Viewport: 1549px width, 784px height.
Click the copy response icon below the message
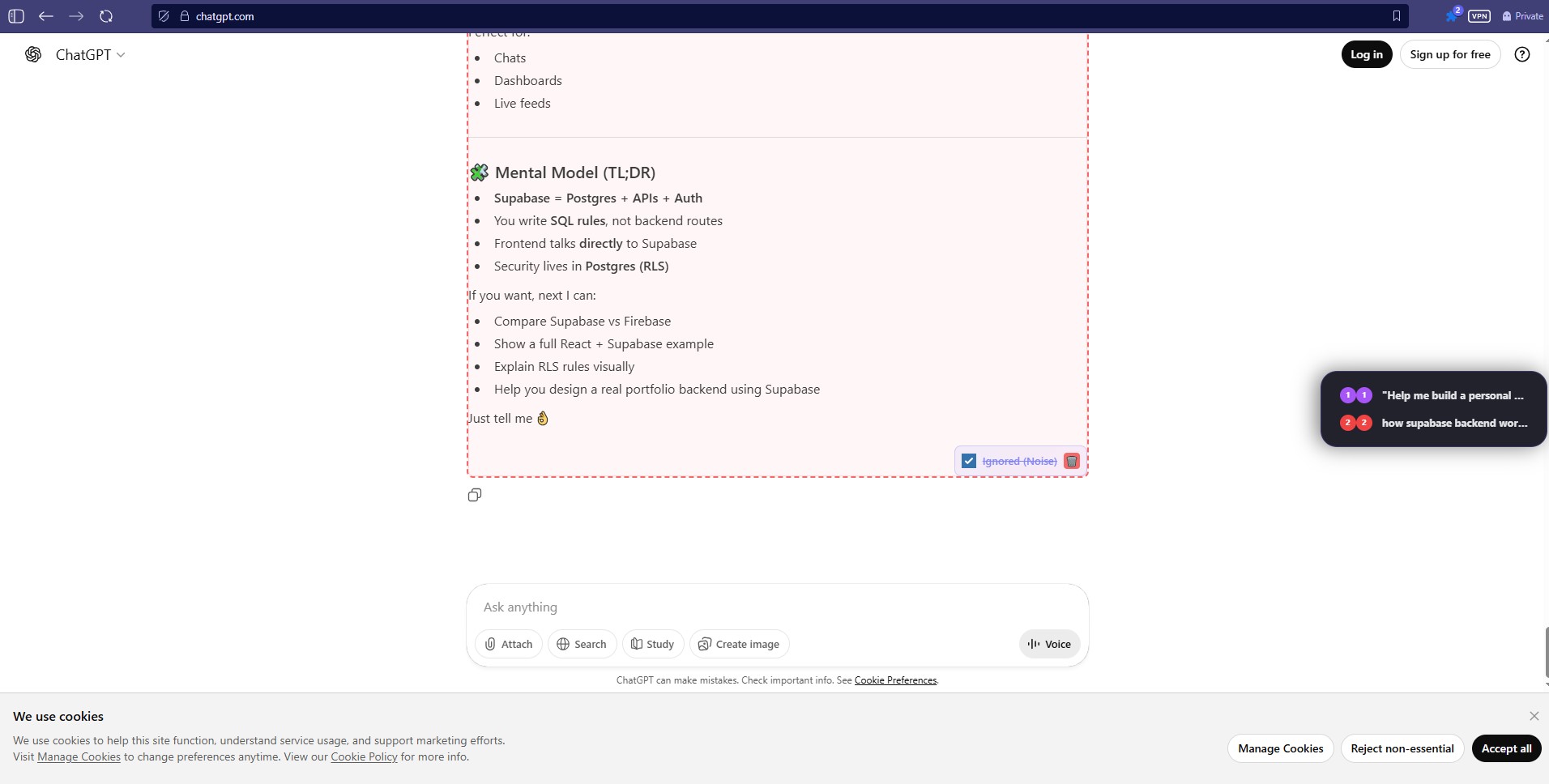pos(475,495)
